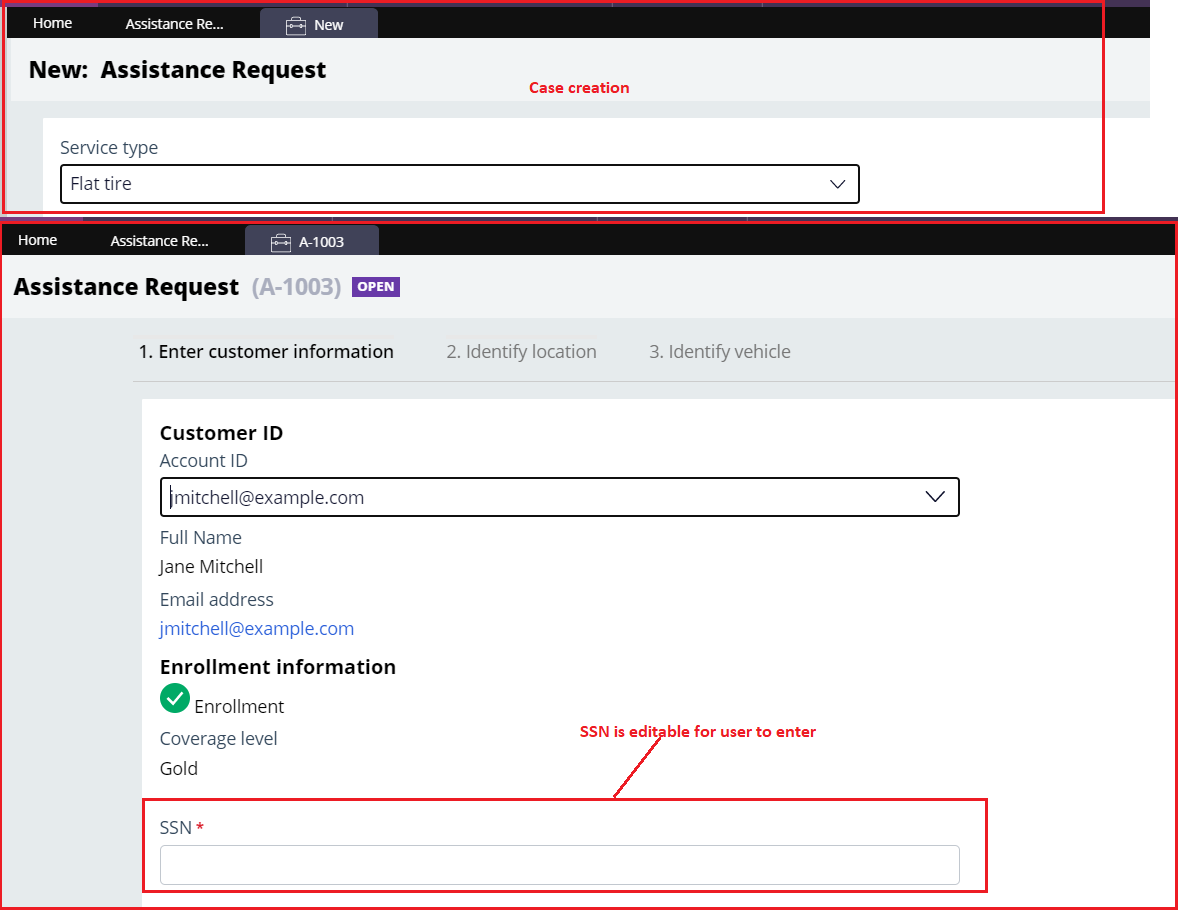Screen dimensions: 1190x914
Task: Click the Service type chevron arrow
Action: [x=837, y=184]
